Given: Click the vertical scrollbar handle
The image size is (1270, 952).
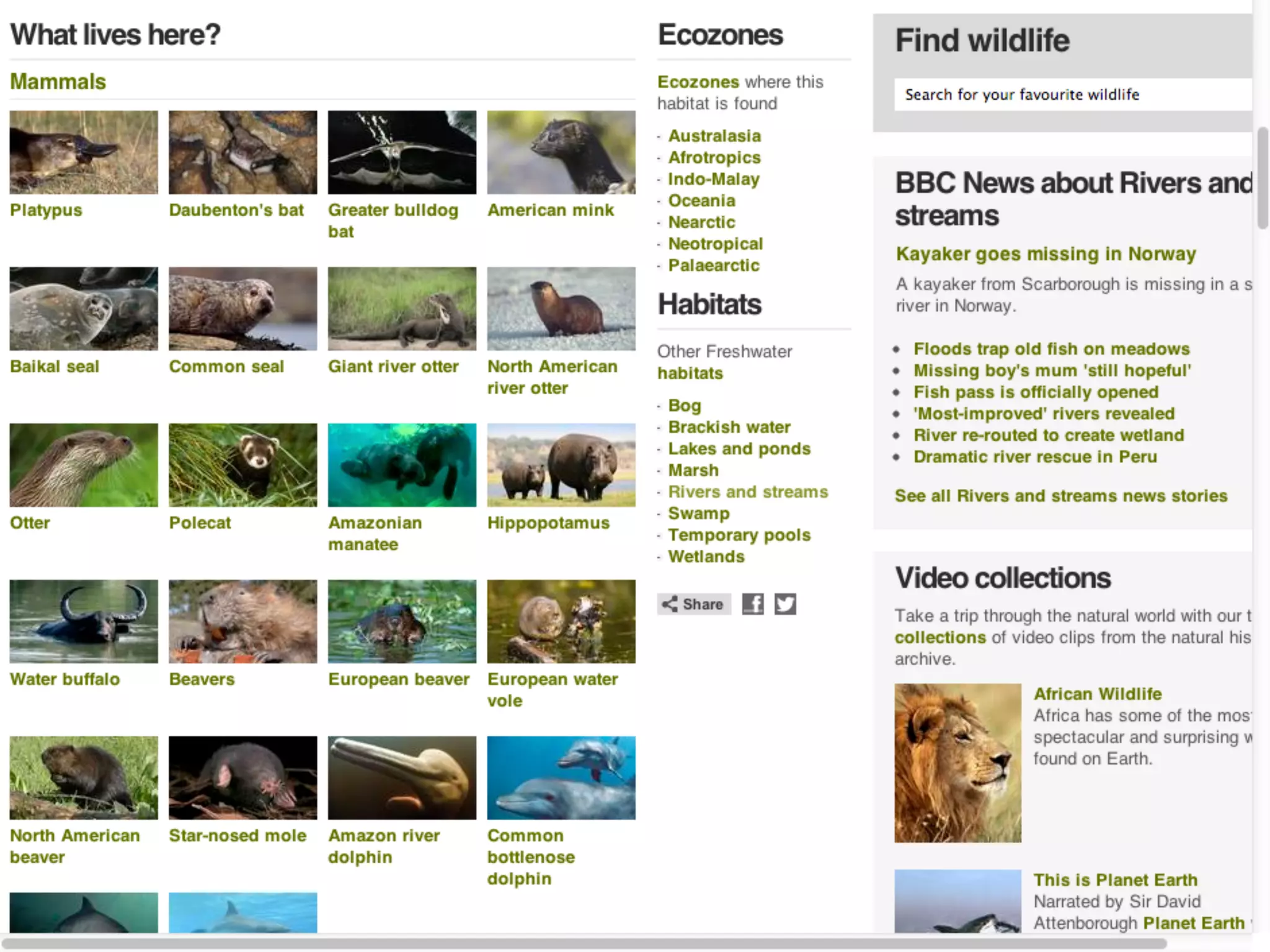Looking at the screenshot, I should [x=1263, y=178].
